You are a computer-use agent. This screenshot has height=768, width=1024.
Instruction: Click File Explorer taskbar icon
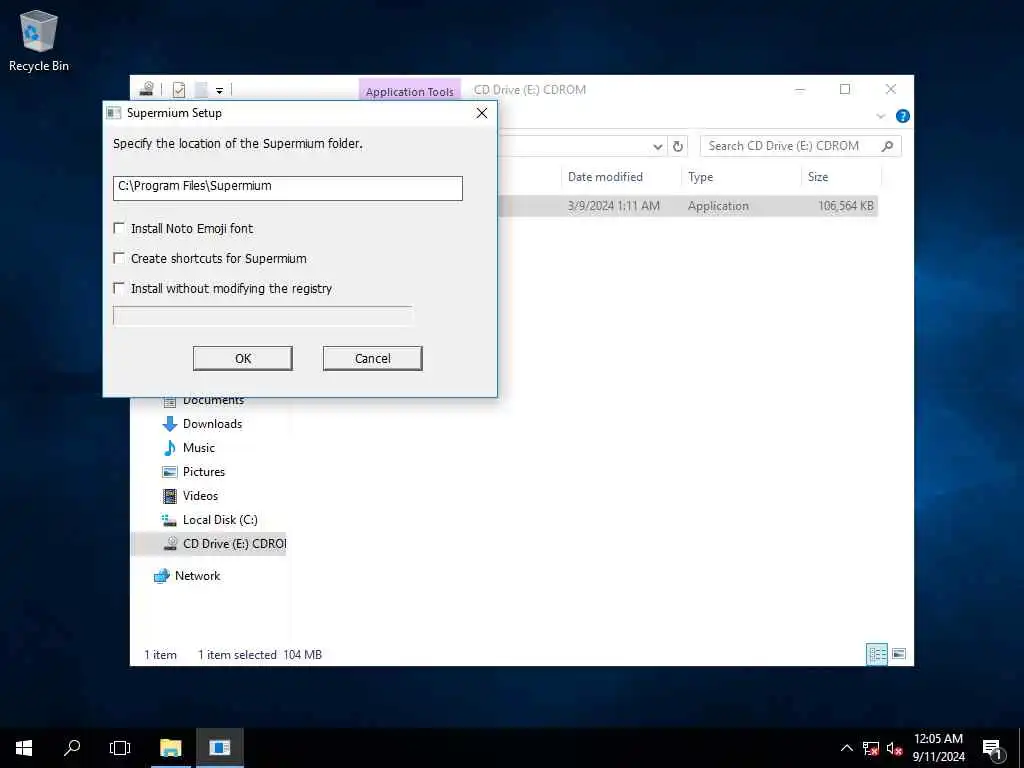[170, 748]
